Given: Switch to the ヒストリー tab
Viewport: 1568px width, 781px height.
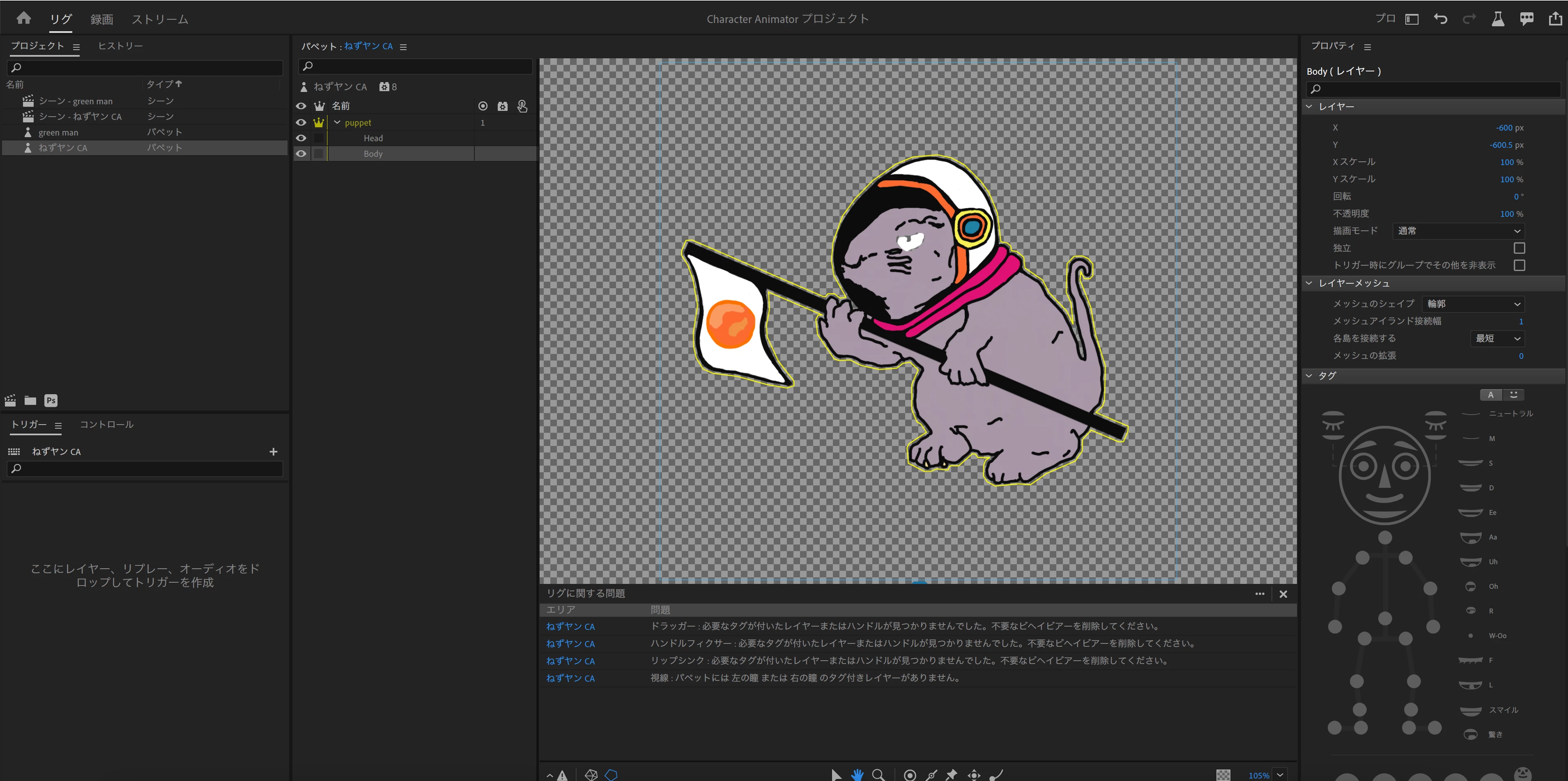Looking at the screenshot, I should coord(120,46).
